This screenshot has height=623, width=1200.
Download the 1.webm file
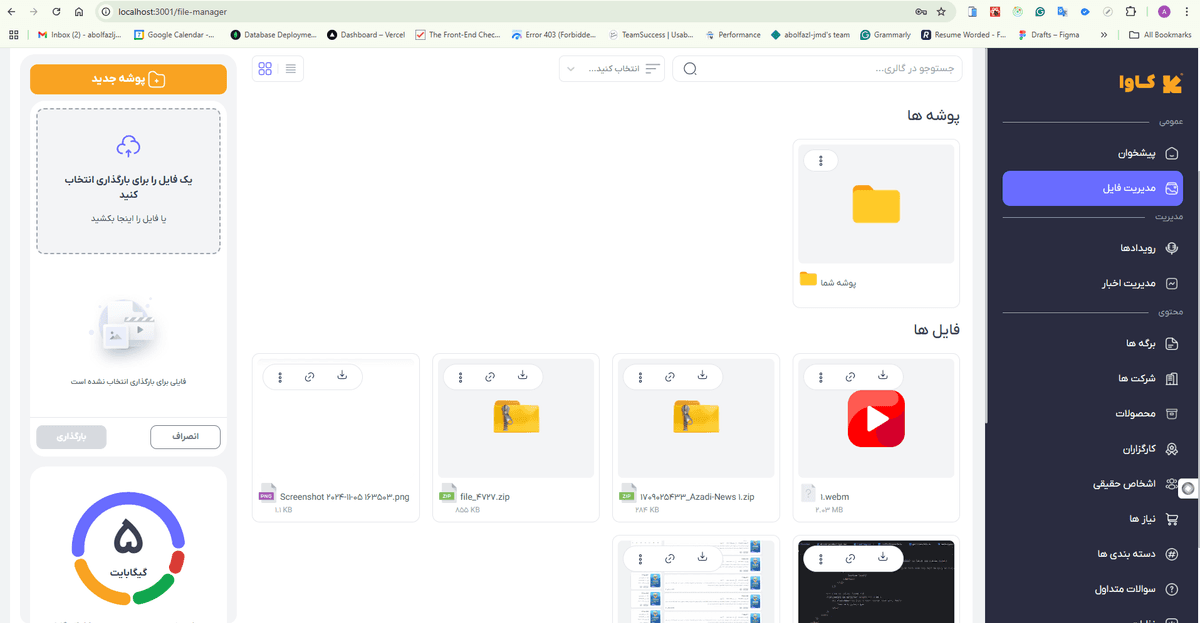point(883,376)
